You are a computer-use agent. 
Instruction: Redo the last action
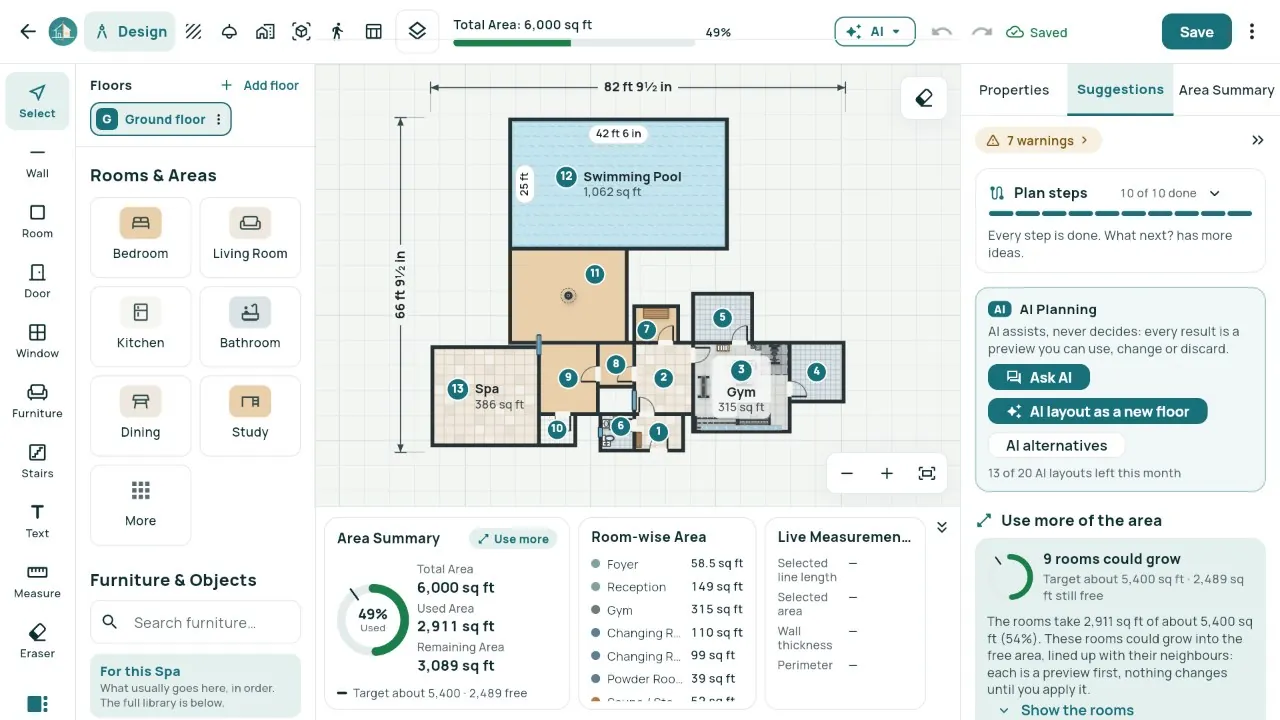click(x=981, y=32)
